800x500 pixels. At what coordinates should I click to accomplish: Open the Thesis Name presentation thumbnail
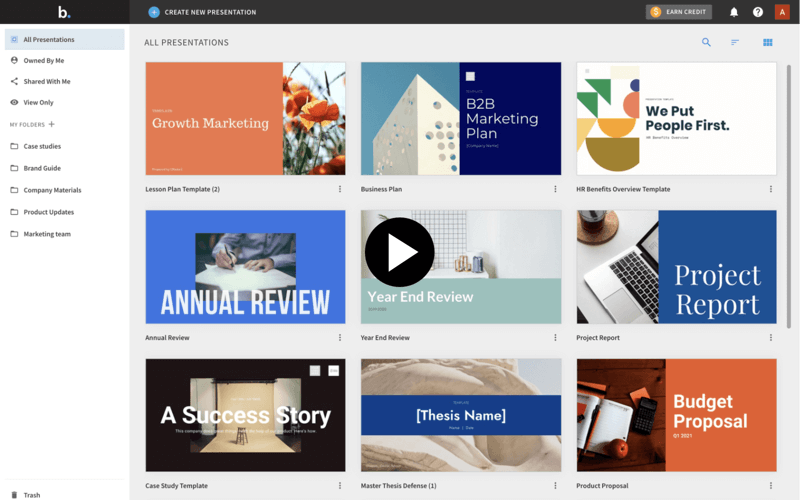pyautogui.click(x=461, y=415)
